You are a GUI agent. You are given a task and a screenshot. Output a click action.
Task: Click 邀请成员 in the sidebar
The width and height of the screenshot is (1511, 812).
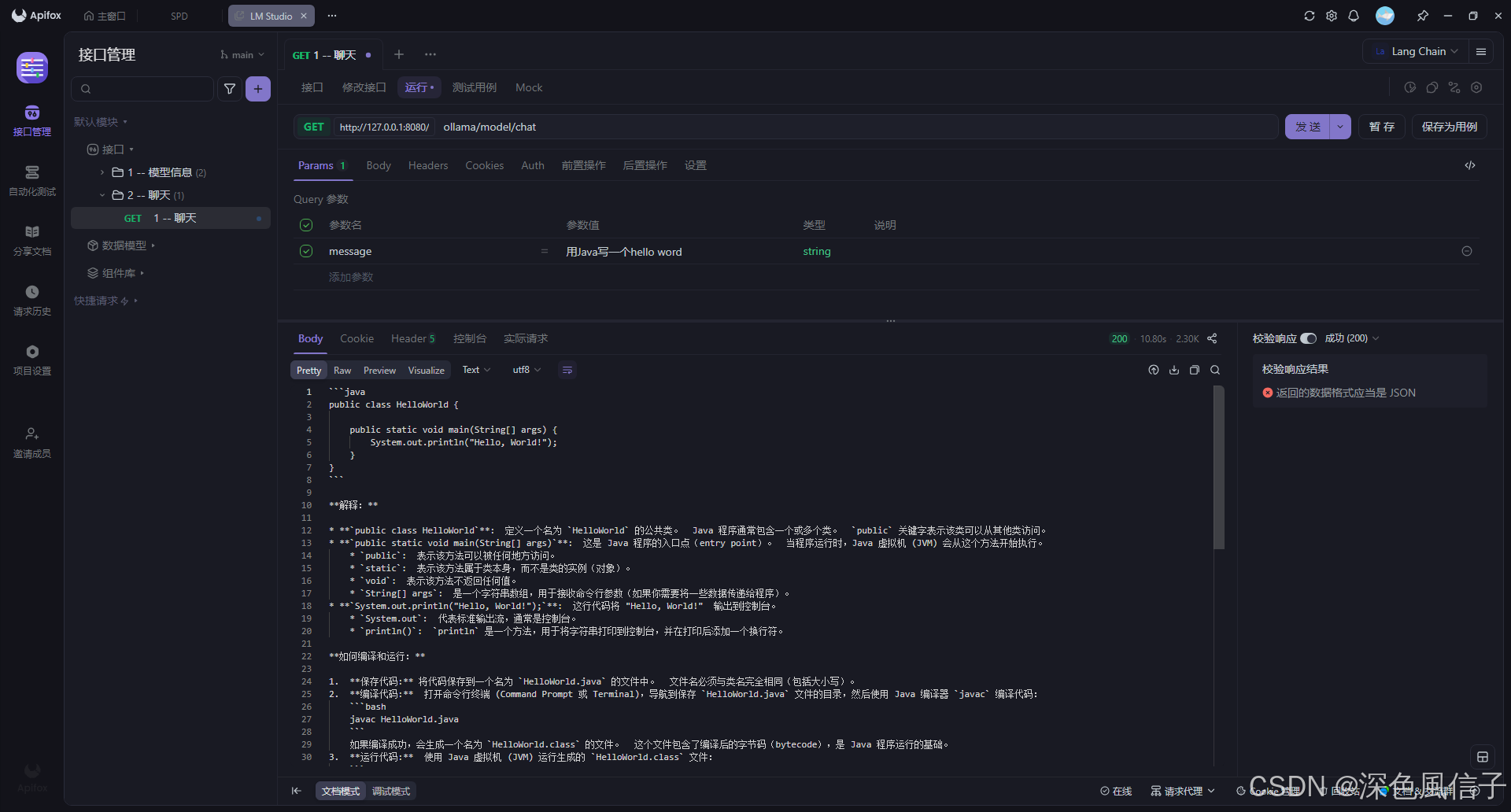click(x=32, y=442)
